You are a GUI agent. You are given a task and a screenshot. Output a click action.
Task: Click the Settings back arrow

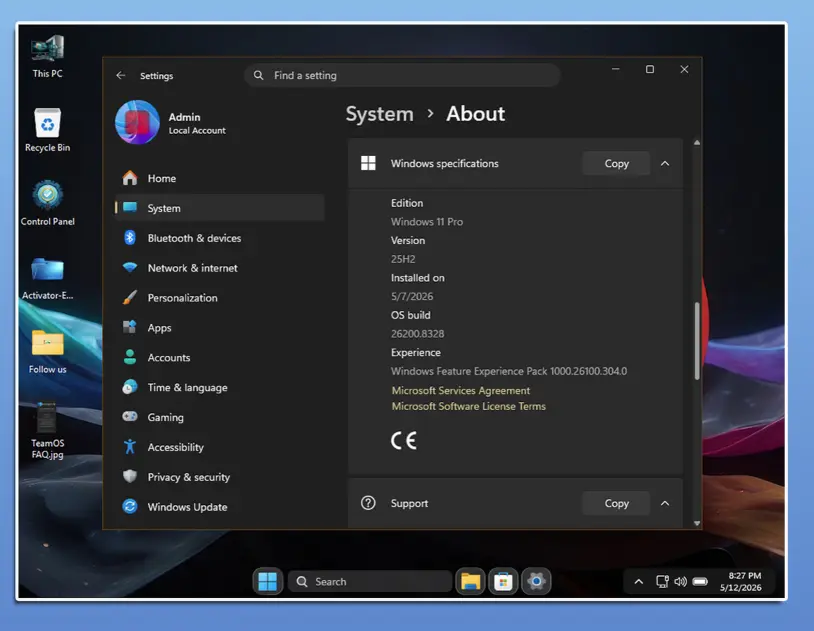(121, 75)
